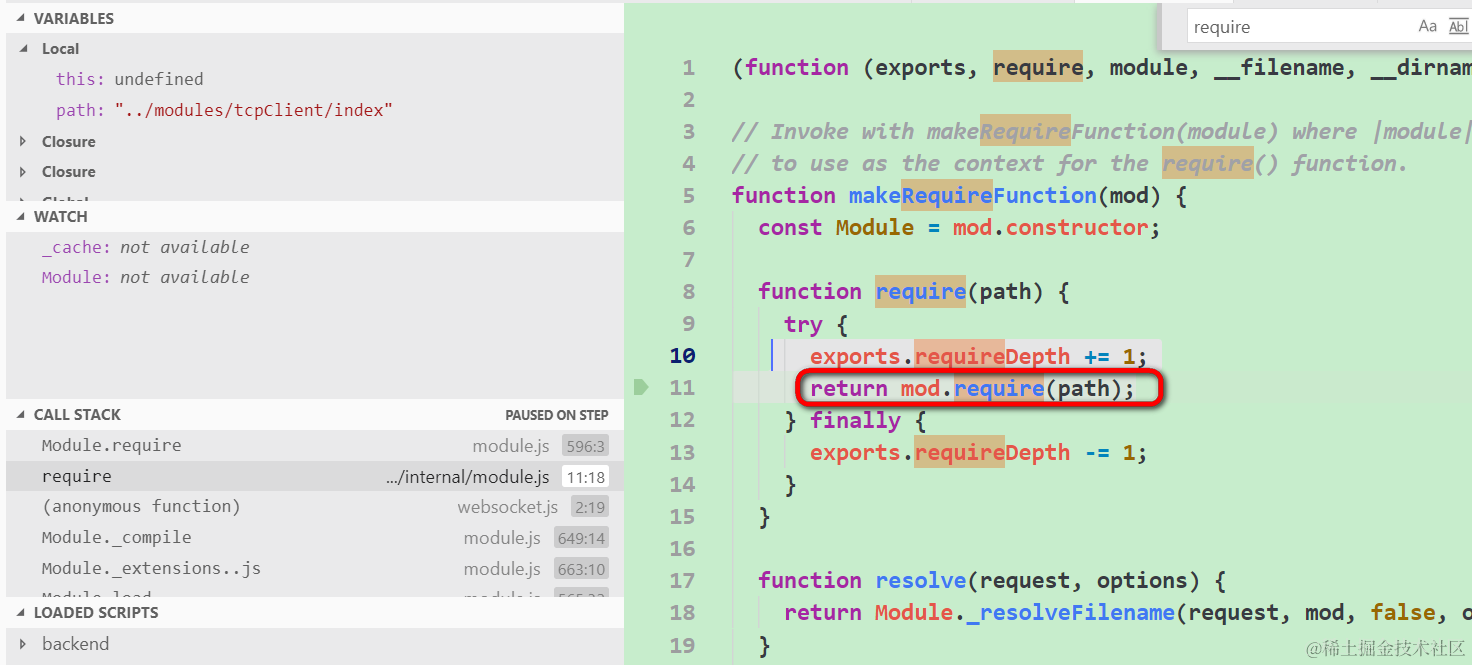Click line number 5 in the gutter
The height and width of the screenshot is (665, 1472).
pyautogui.click(x=688, y=195)
